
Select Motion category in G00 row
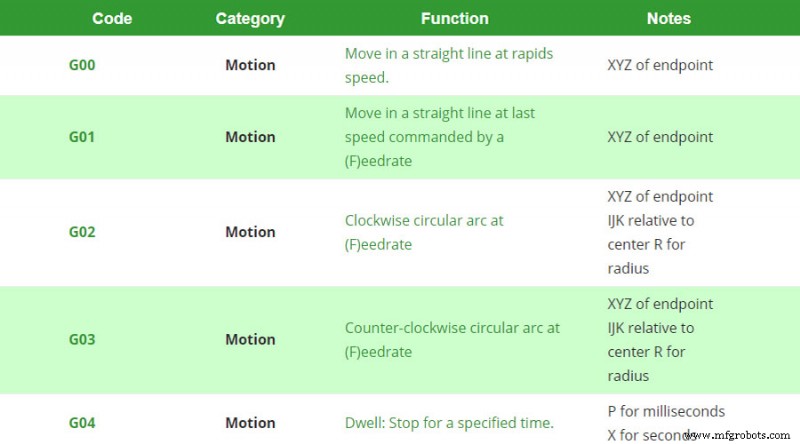coord(251,65)
